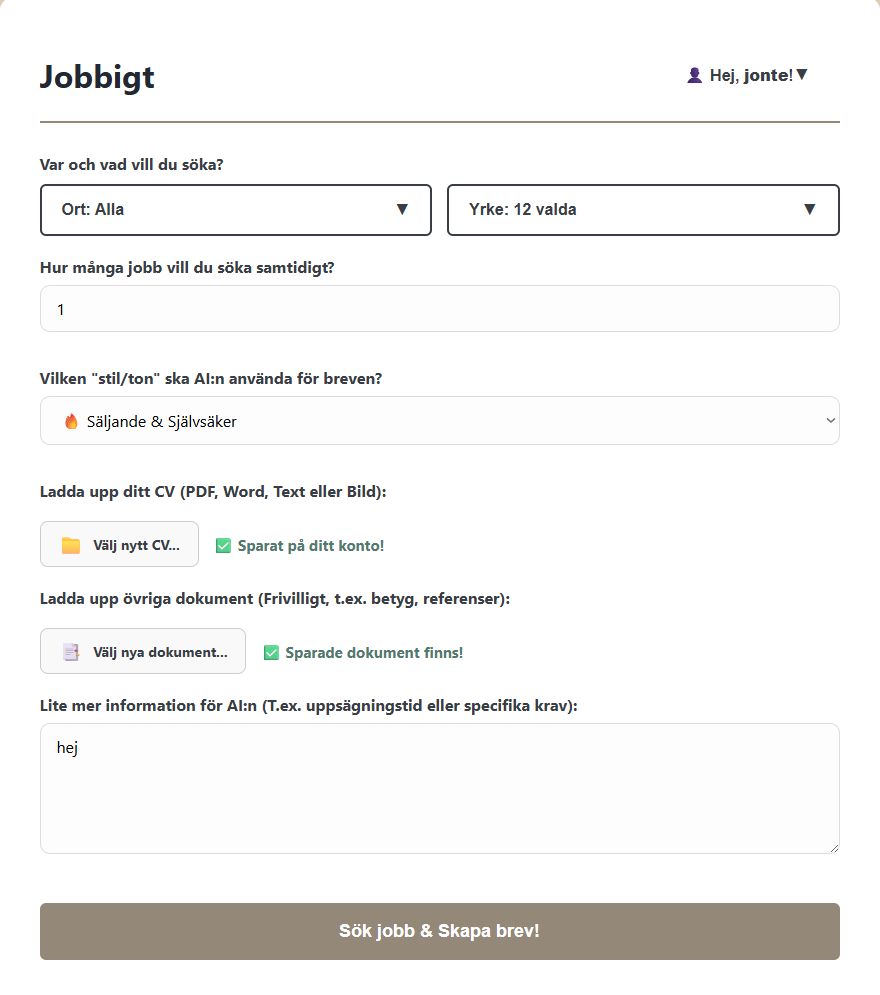Click inside the extra information textarea with 'hej'
Screen dimensions: 880x995
coord(439,788)
